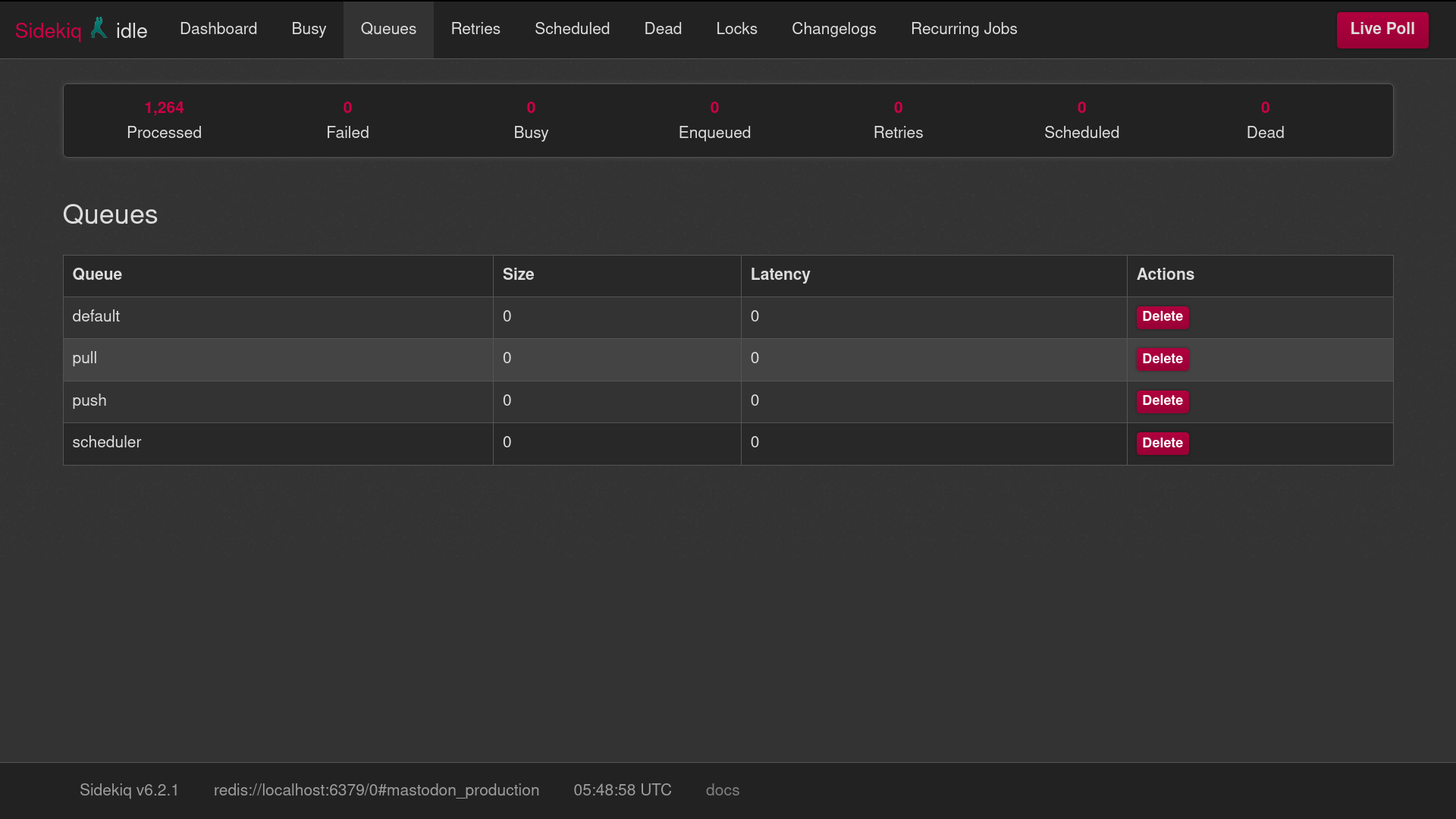
Task: Click the Sidekiq brand name link
Action: pos(48,31)
